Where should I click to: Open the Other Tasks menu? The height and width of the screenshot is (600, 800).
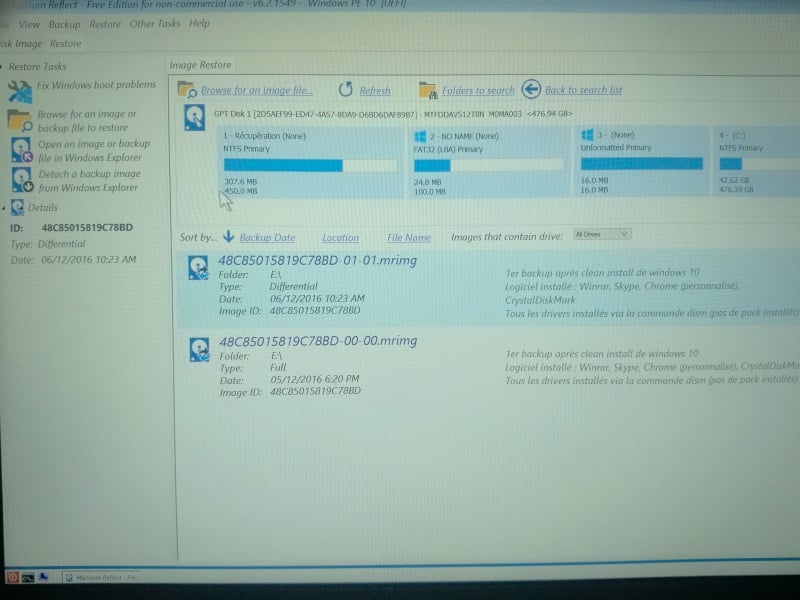tap(155, 23)
